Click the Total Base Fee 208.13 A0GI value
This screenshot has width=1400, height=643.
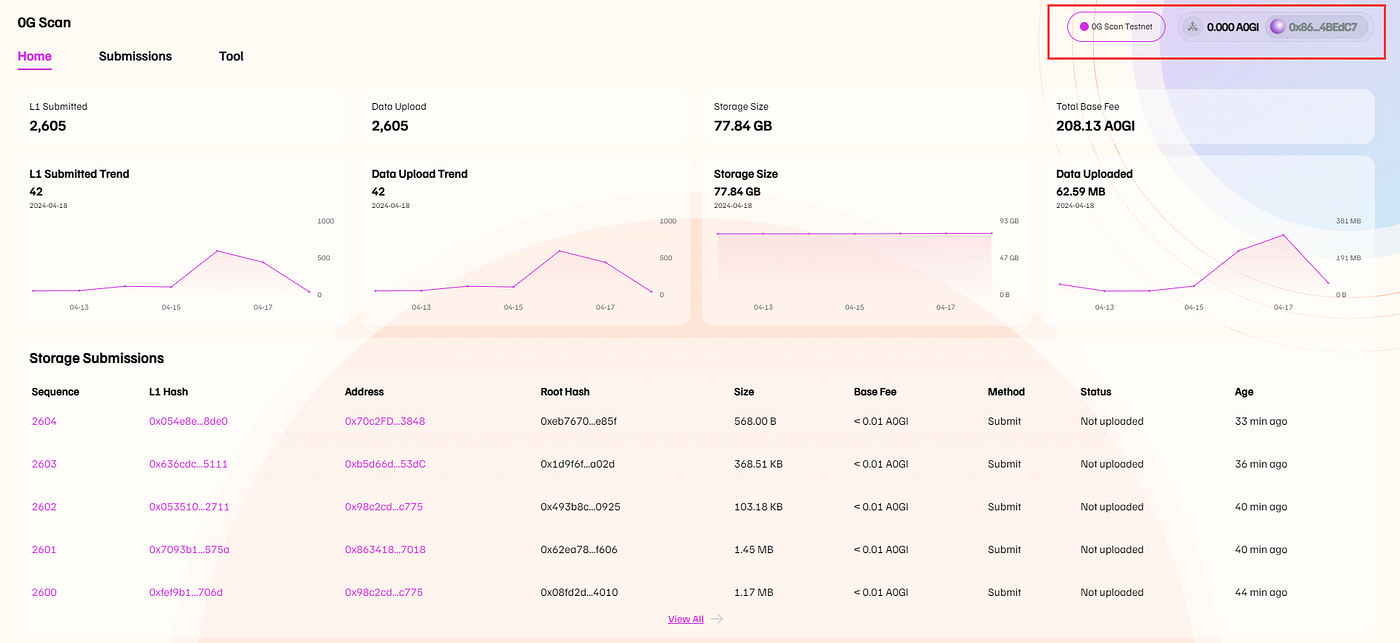1095,126
